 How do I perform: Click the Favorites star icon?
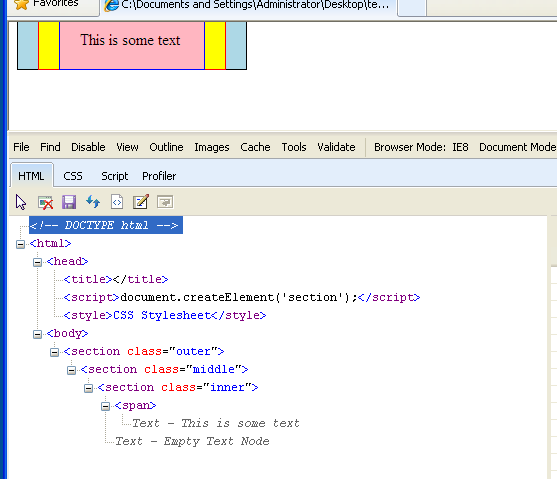pos(21,4)
